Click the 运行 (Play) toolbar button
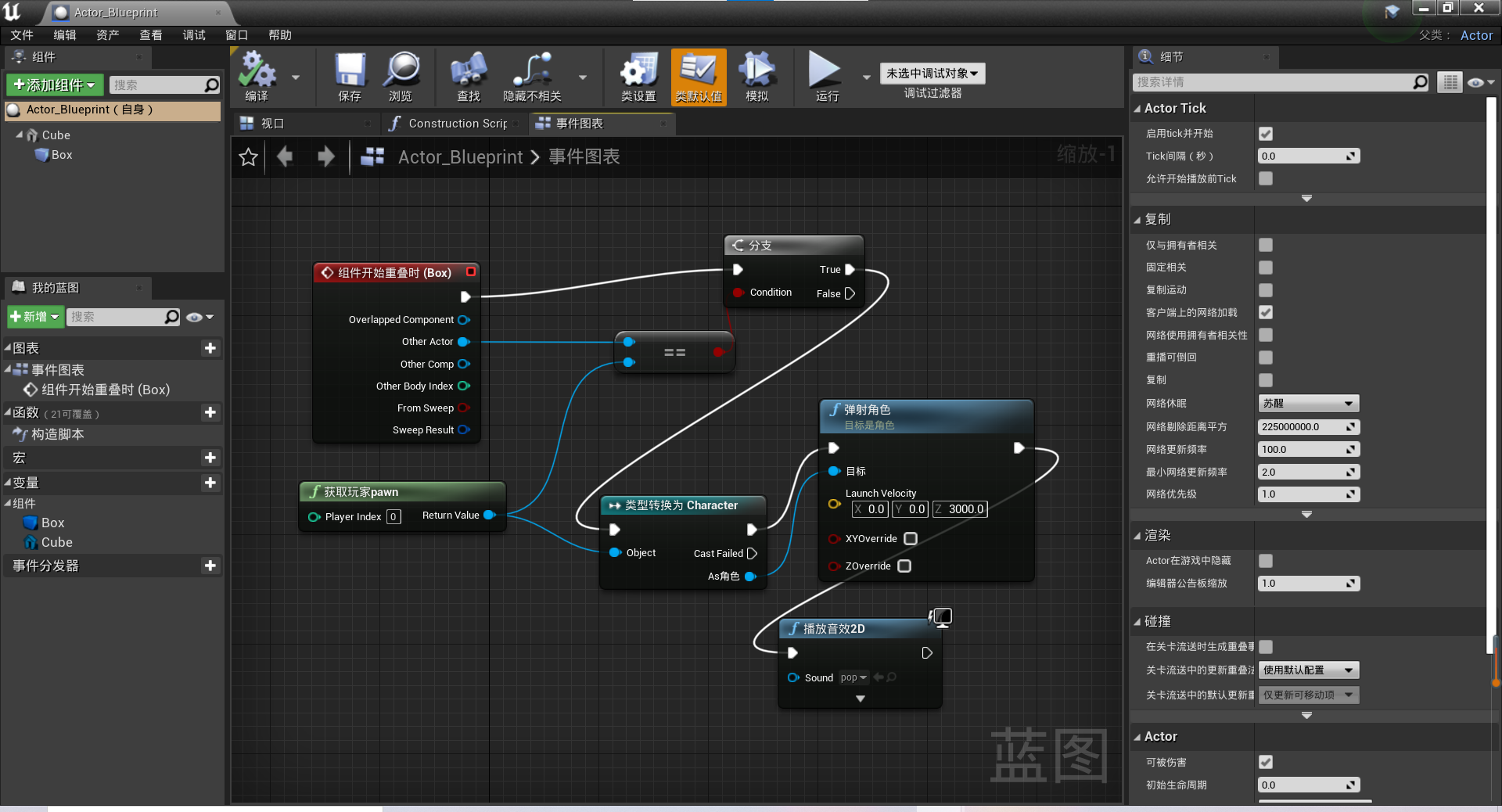The width and height of the screenshot is (1502, 812). pyautogui.click(x=826, y=77)
